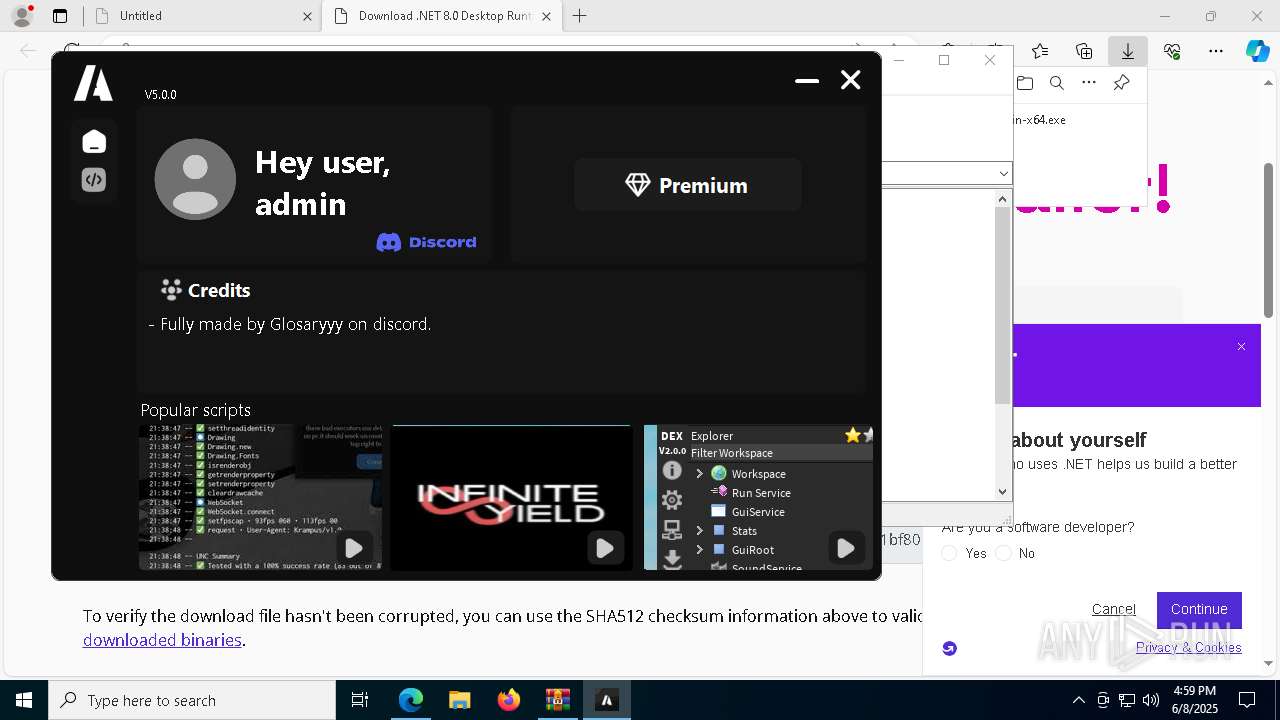This screenshot has width=1280, height=720.
Task: Open Microsoft Edge from taskbar
Action: (x=411, y=700)
